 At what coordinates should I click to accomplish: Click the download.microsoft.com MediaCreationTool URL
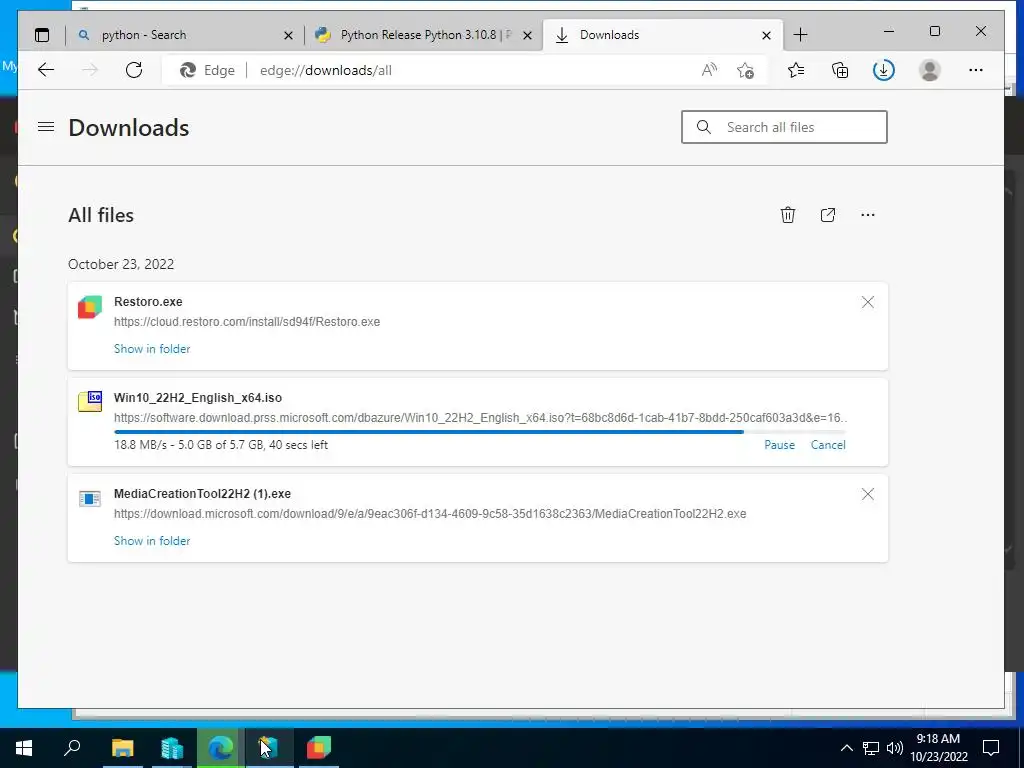(430, 514)
